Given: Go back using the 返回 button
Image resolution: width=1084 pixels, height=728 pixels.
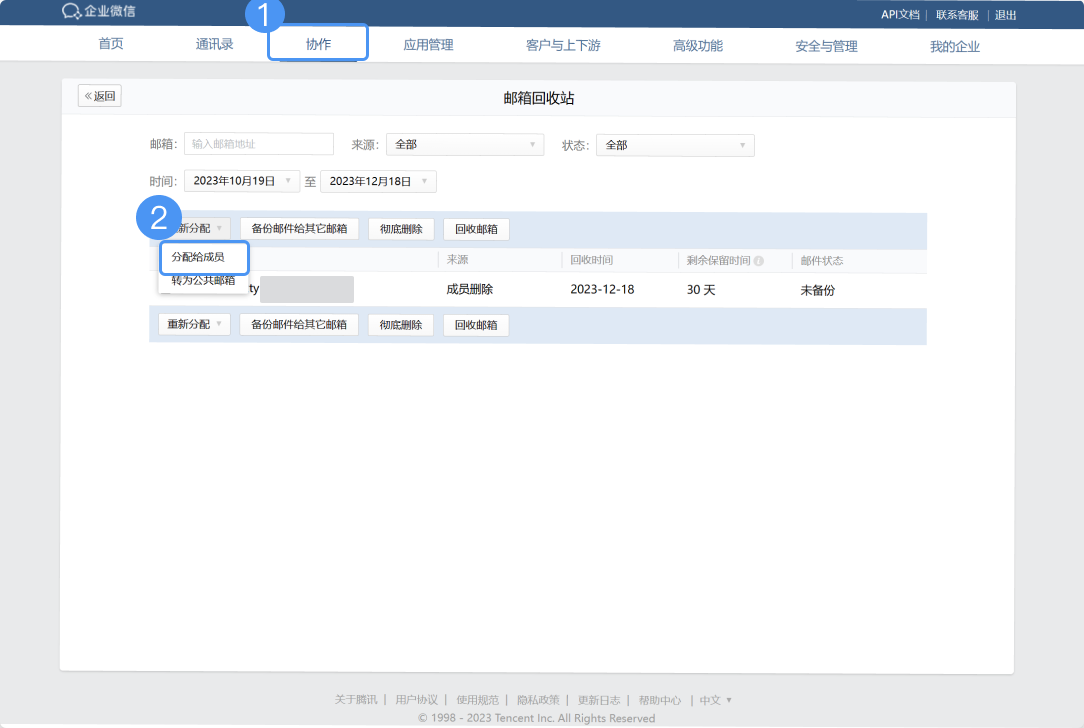Looking at the screenshot, I should 100,97.
